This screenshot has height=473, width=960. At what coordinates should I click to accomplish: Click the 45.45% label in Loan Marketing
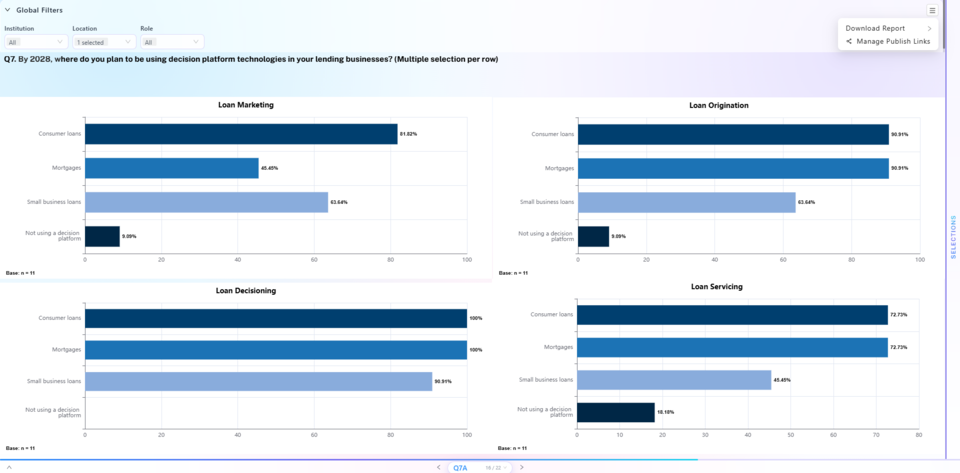click(269, 168)
